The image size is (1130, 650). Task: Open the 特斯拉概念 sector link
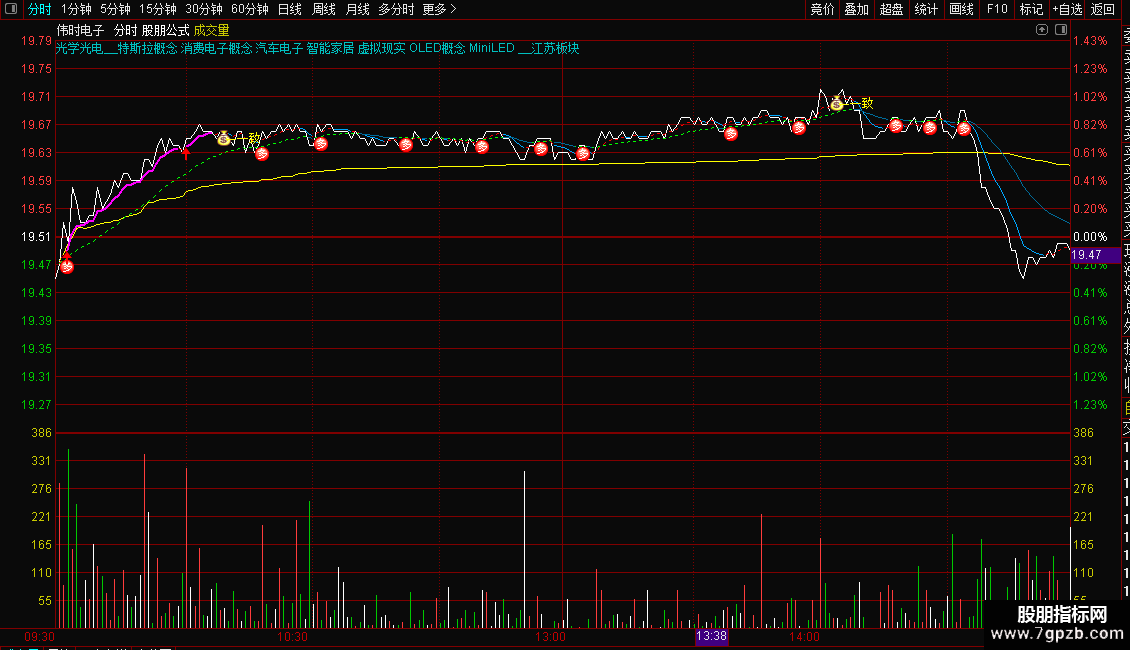coord(147,48)
